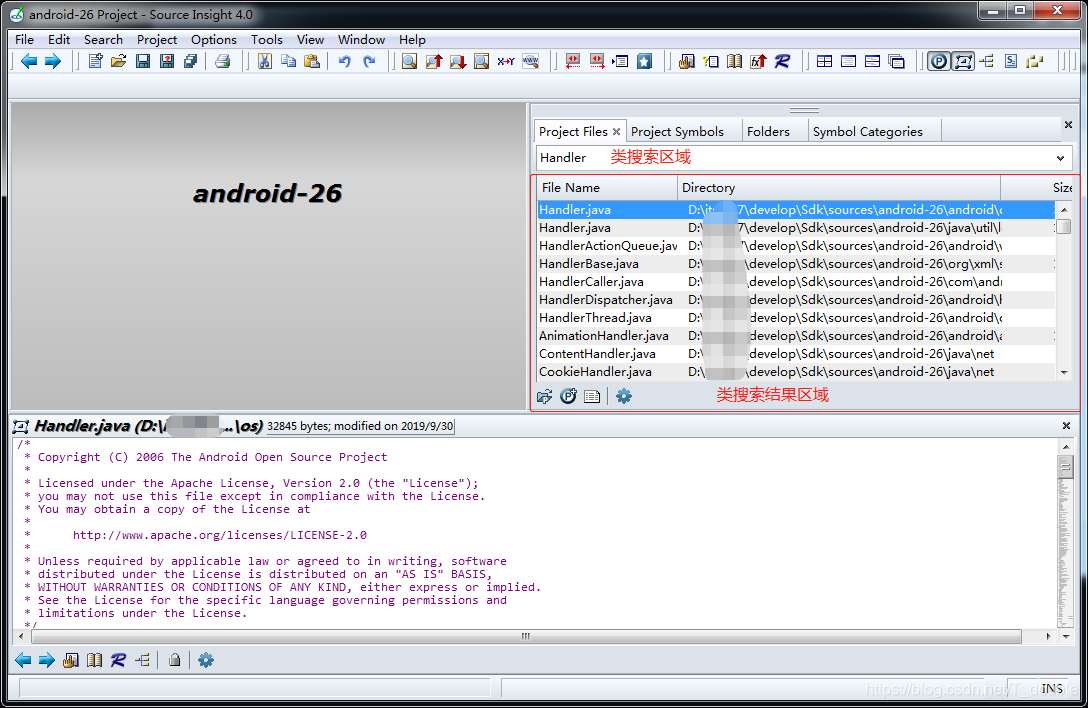Undo the last edit via the toolbar
The image size is (1088, 708).
pos(344,62)
